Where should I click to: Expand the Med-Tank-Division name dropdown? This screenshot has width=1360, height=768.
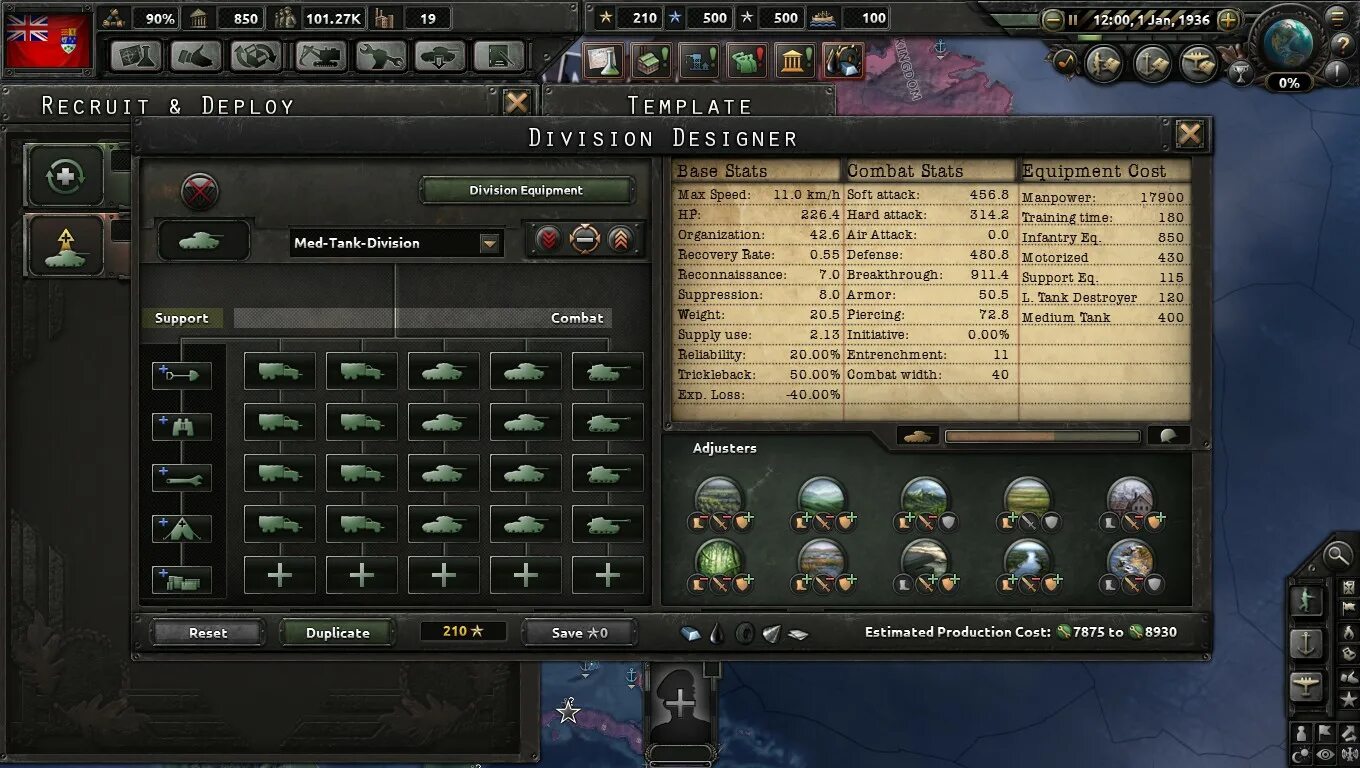tap(489, 243)
